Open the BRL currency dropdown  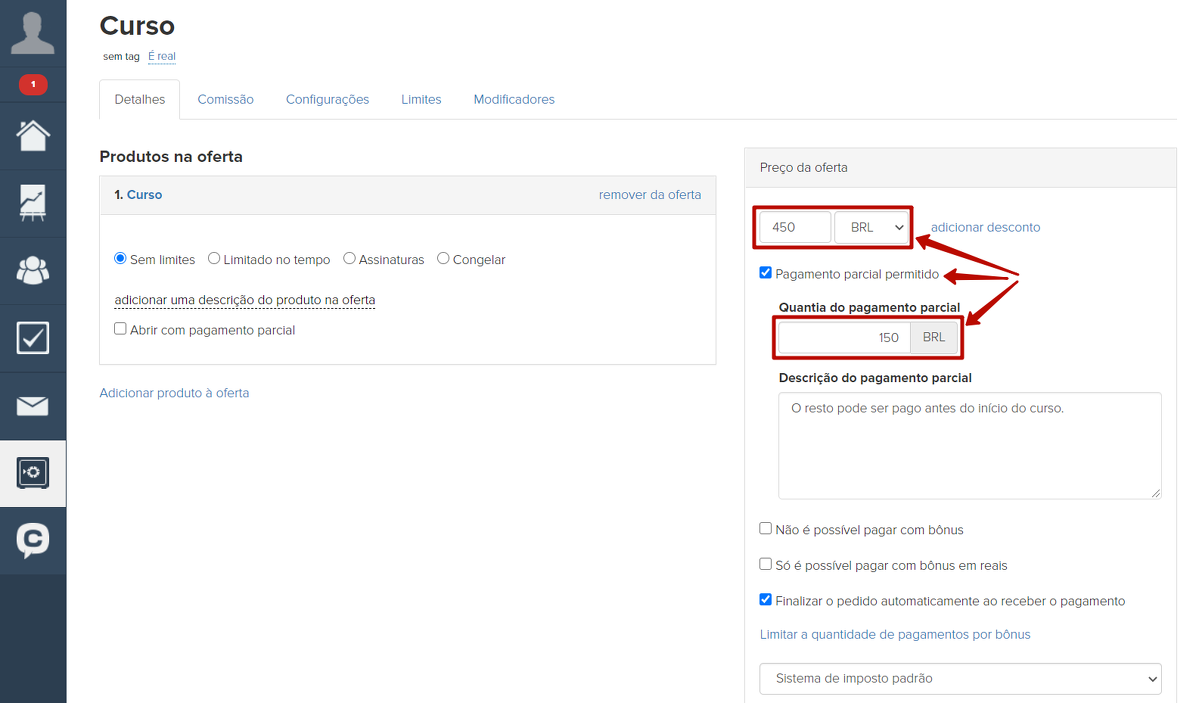pos(872,227)
